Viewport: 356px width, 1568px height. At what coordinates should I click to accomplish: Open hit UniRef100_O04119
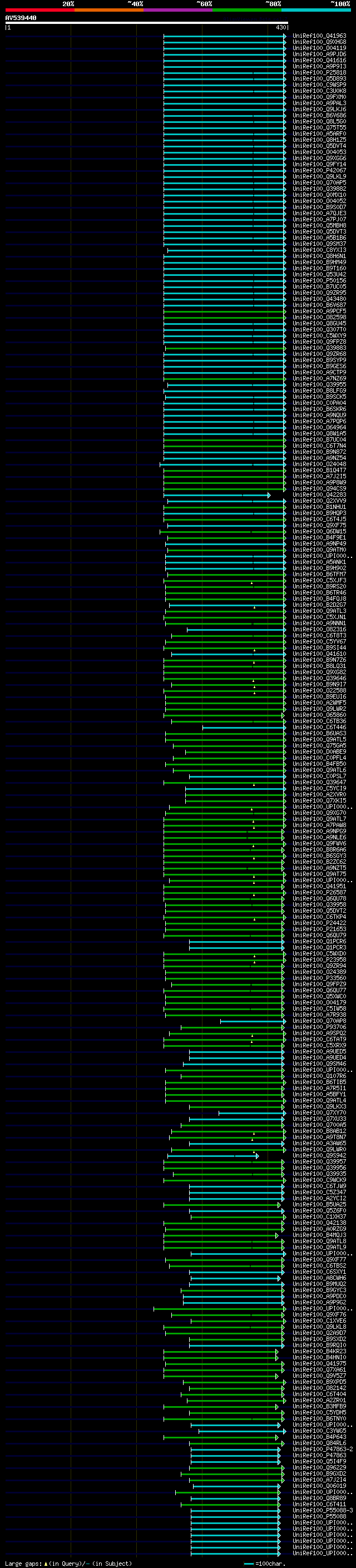coord(319,48)
